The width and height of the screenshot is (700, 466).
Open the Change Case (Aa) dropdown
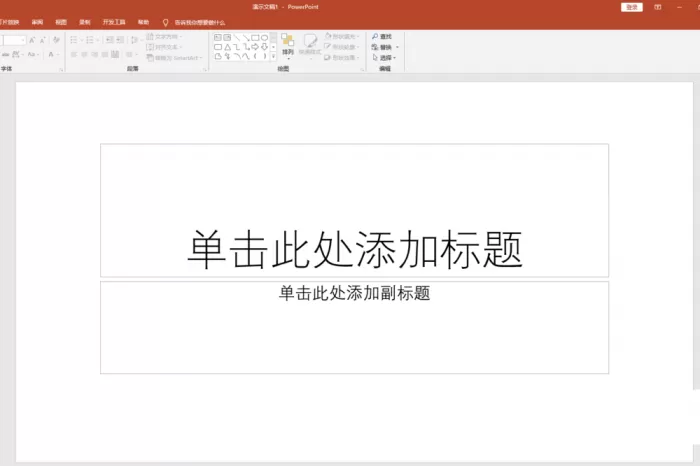click(33, 54)
